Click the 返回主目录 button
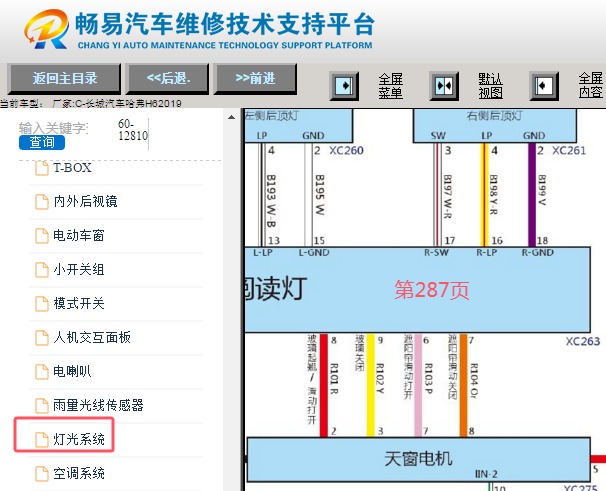 [64, 79]
